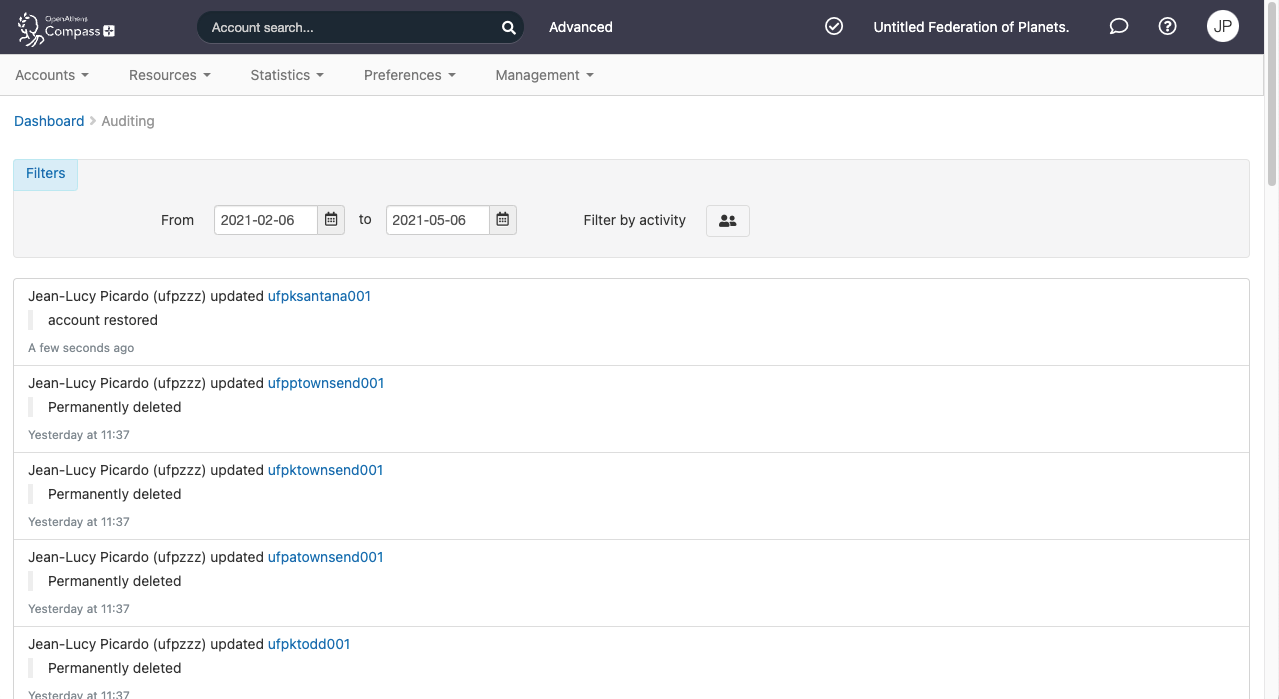Open the chat speech bubble icon
This screenshot has height=699, width=1279.
(x=1119, y=27)
